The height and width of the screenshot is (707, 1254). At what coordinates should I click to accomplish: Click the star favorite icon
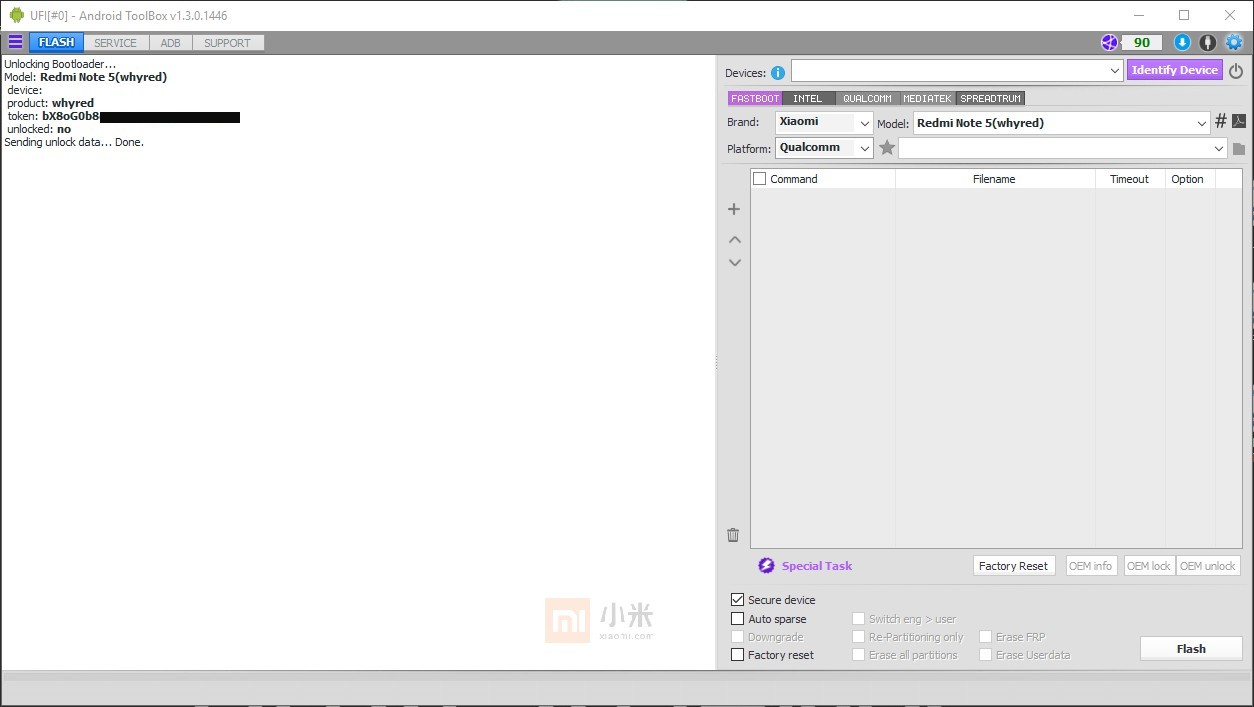(887, 148)
